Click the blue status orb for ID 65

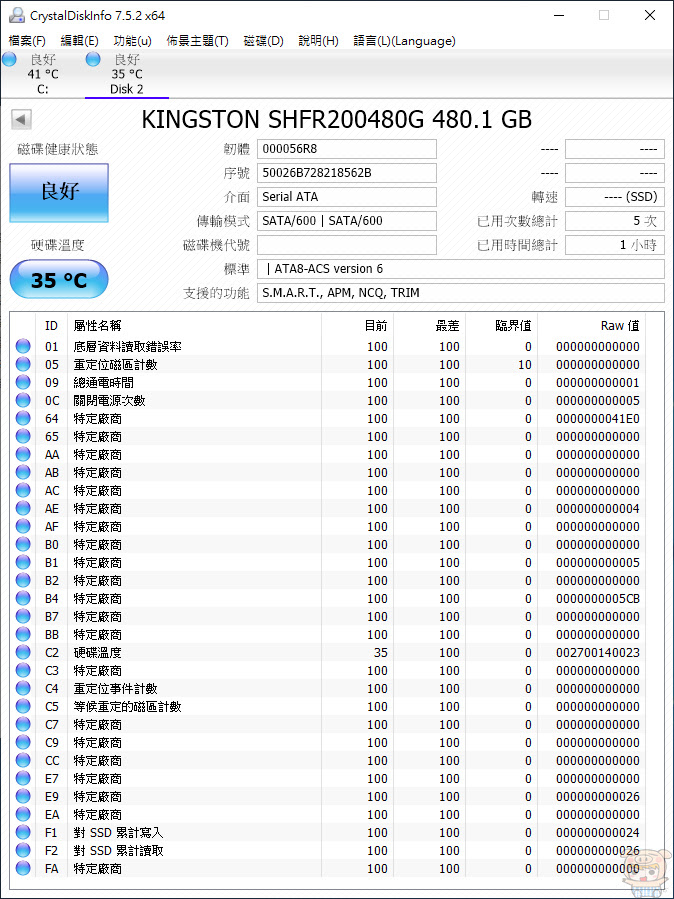pos(23,436)
